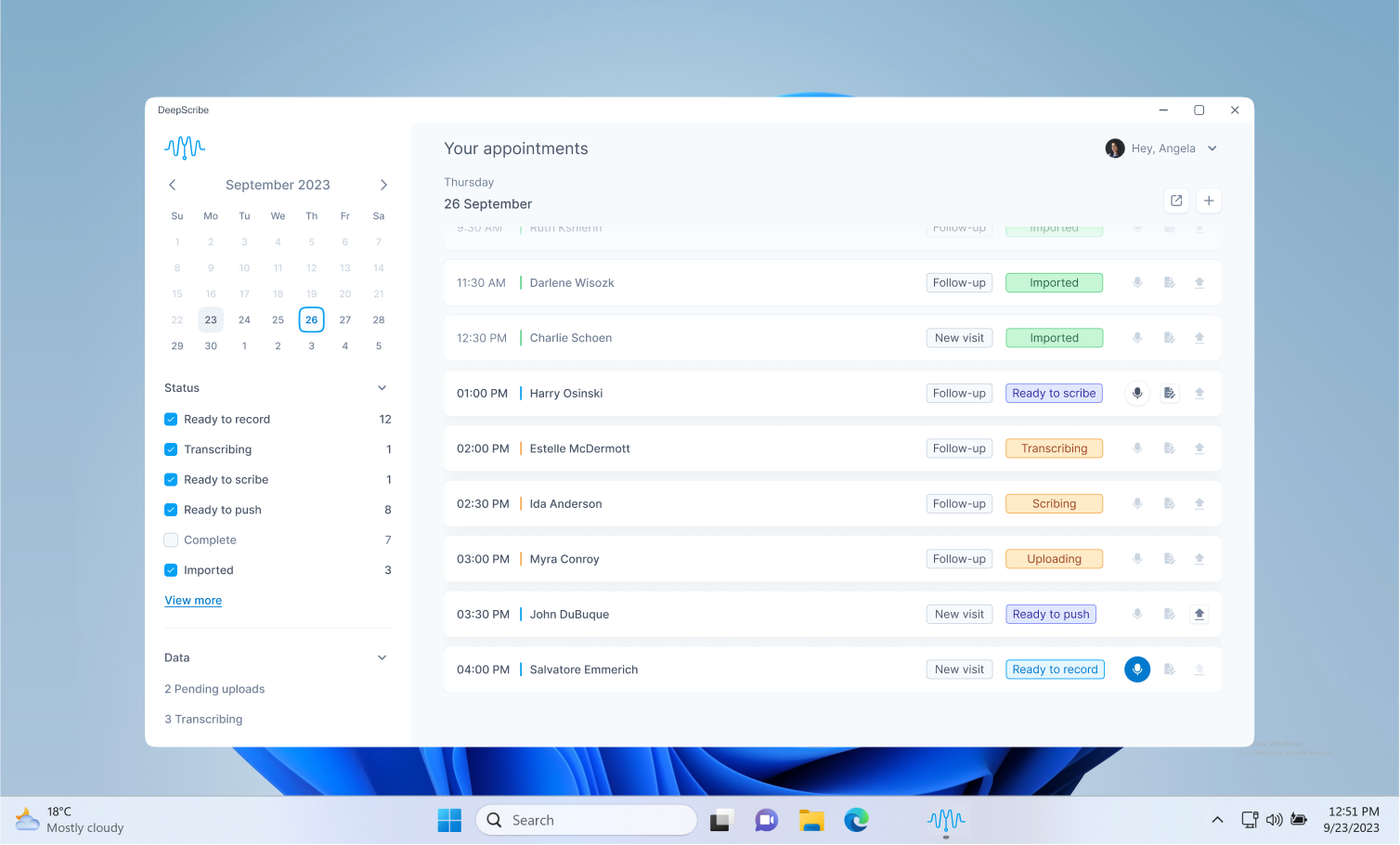
Task: Click upload icon in John DuBuque row
Action: pos(1199,615)
